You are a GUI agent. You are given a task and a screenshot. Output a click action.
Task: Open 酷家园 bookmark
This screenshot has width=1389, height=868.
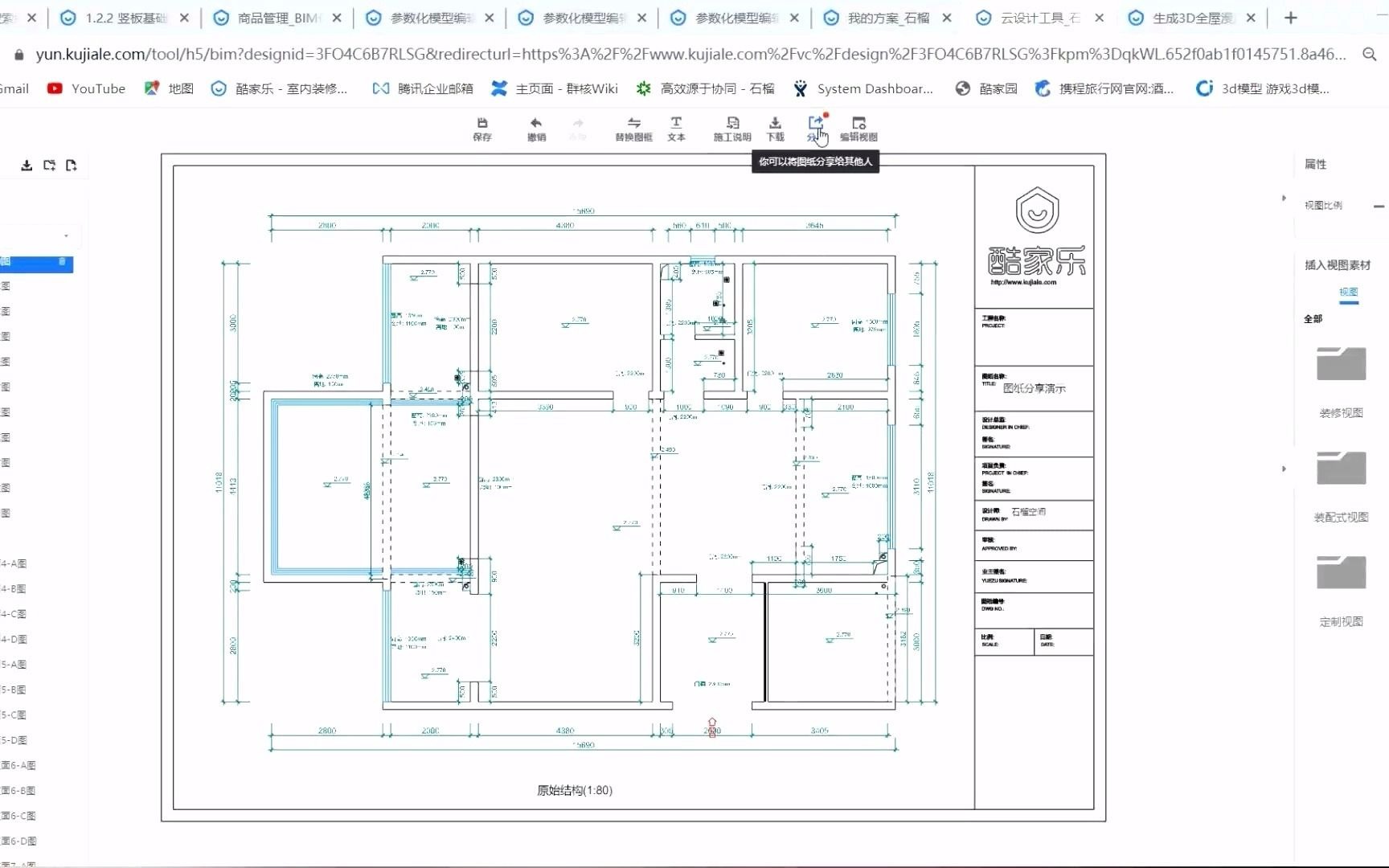(x=985, y=88)
